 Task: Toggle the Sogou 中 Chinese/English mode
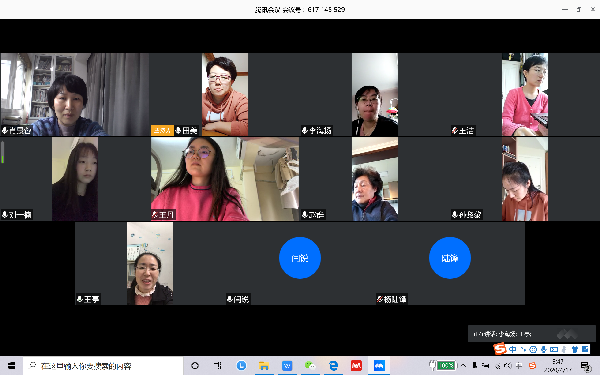tap(513, 349)
